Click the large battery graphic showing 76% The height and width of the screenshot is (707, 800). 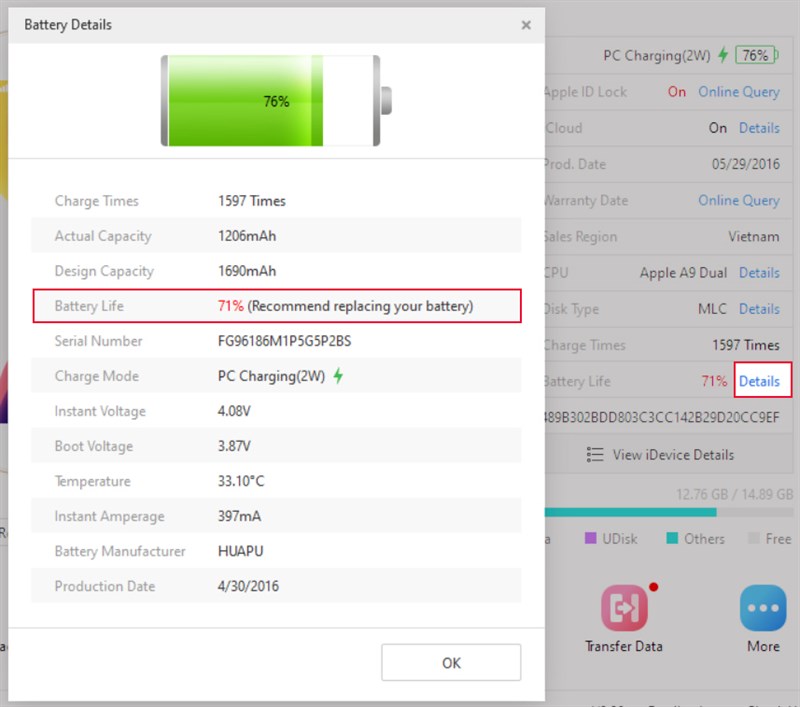tap(270, 100)
